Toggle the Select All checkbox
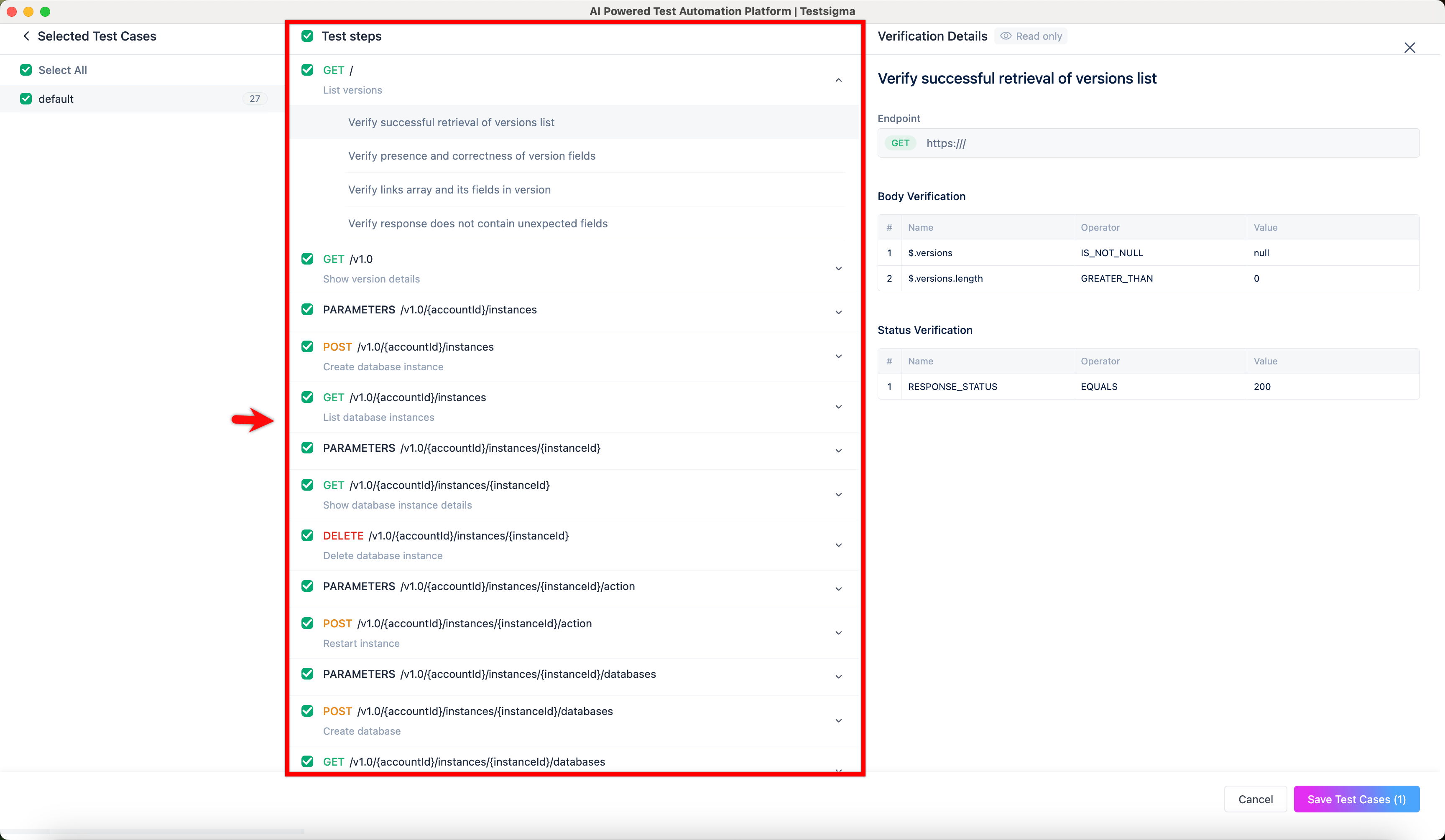This screenshot has height=840, width=1445. point(26,70)
